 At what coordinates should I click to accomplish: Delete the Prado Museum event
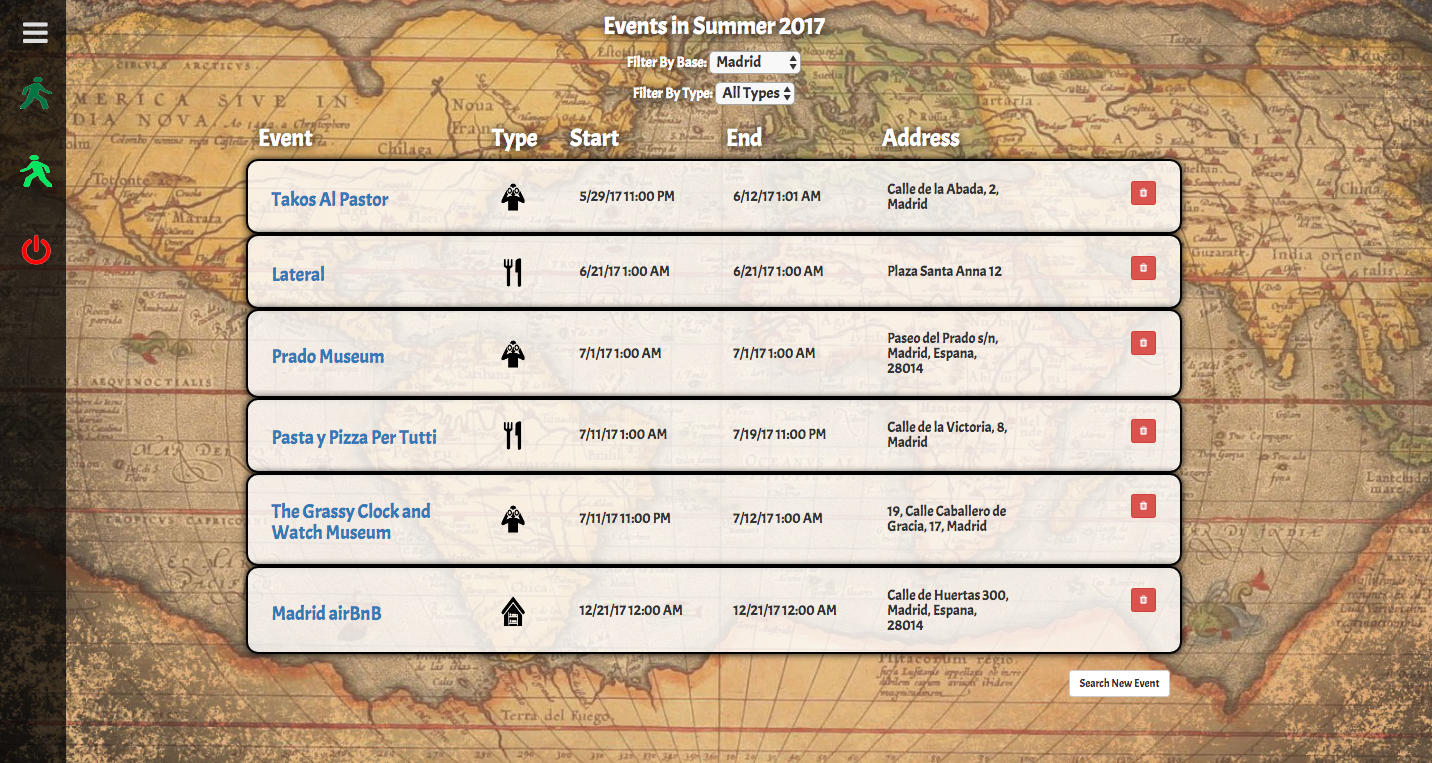(1143, 343)
